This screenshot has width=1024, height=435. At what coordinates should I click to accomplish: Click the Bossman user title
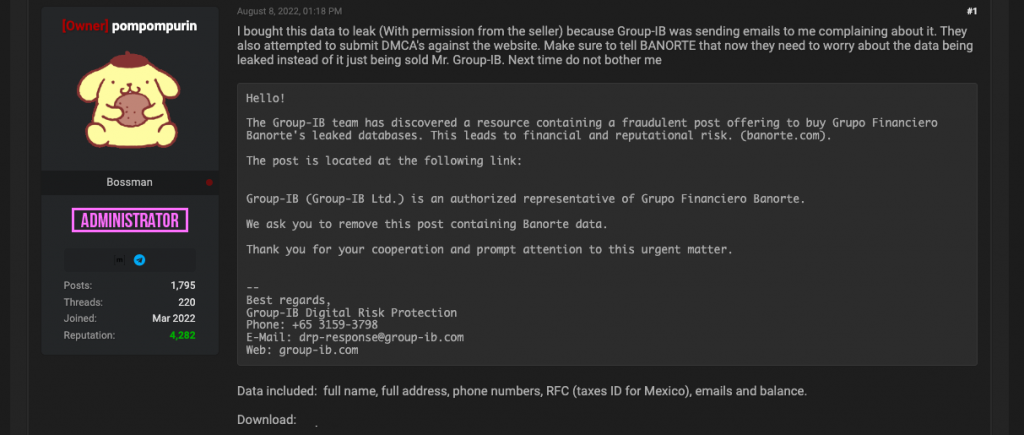point(129,182)
